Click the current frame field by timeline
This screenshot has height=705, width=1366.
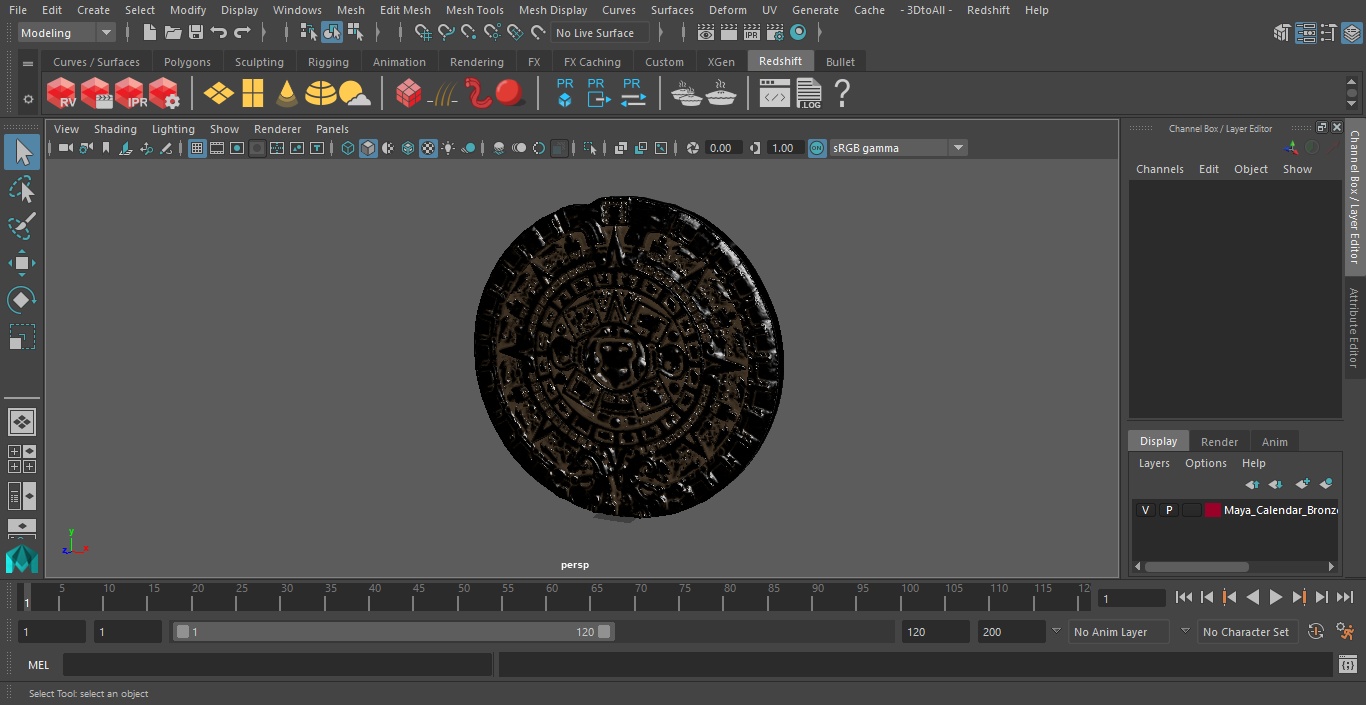coord(1132,598)
